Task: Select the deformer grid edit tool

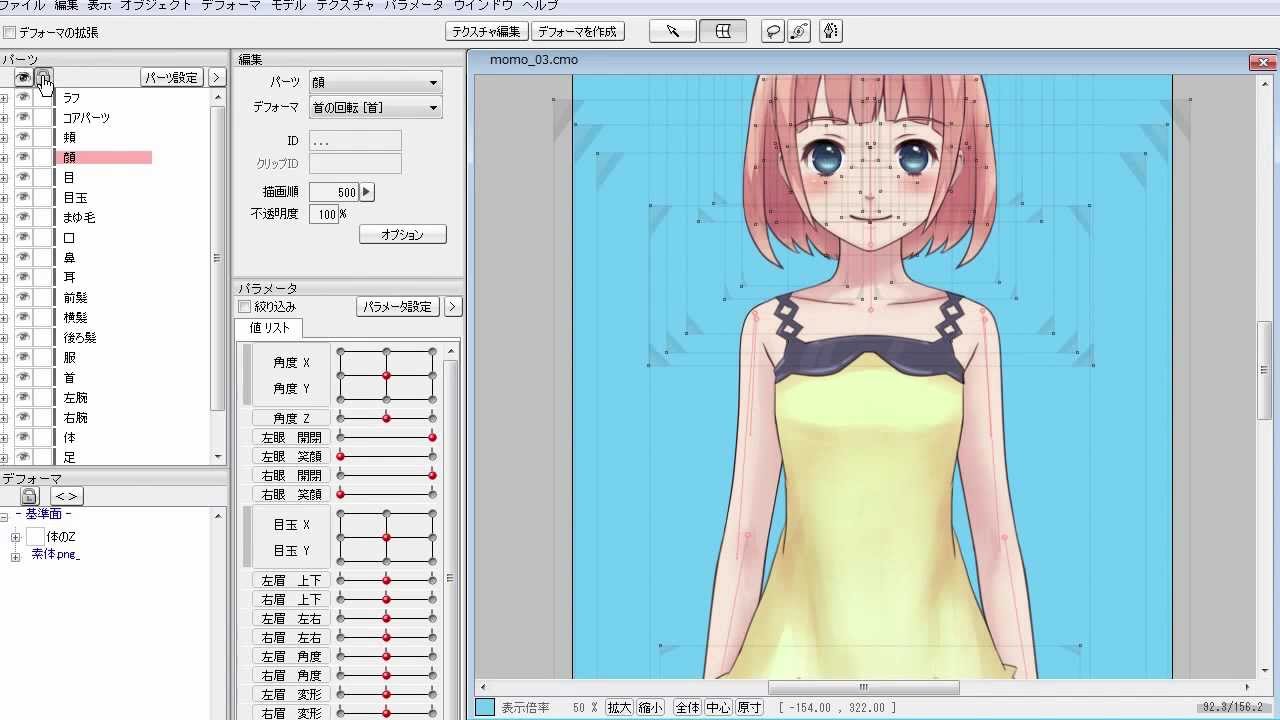Action: pos(722,31)
